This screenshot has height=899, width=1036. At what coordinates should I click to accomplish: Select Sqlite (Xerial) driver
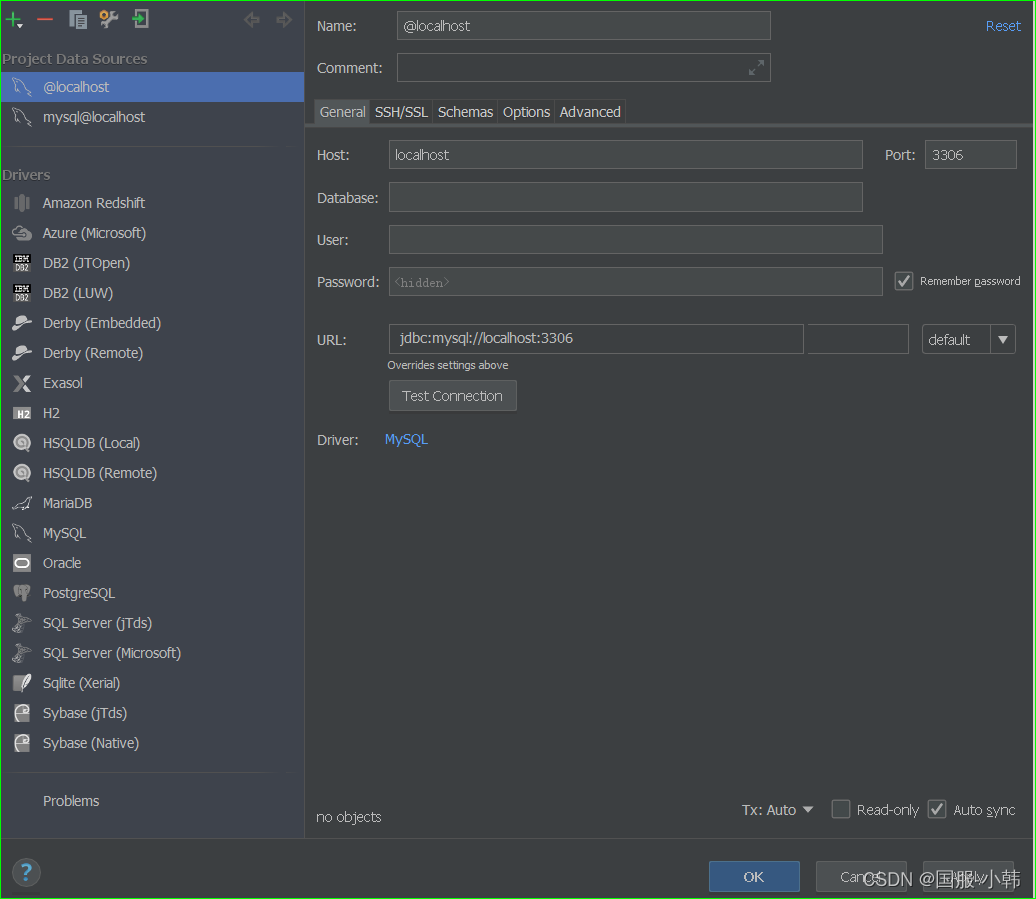(x=153, y=683)
